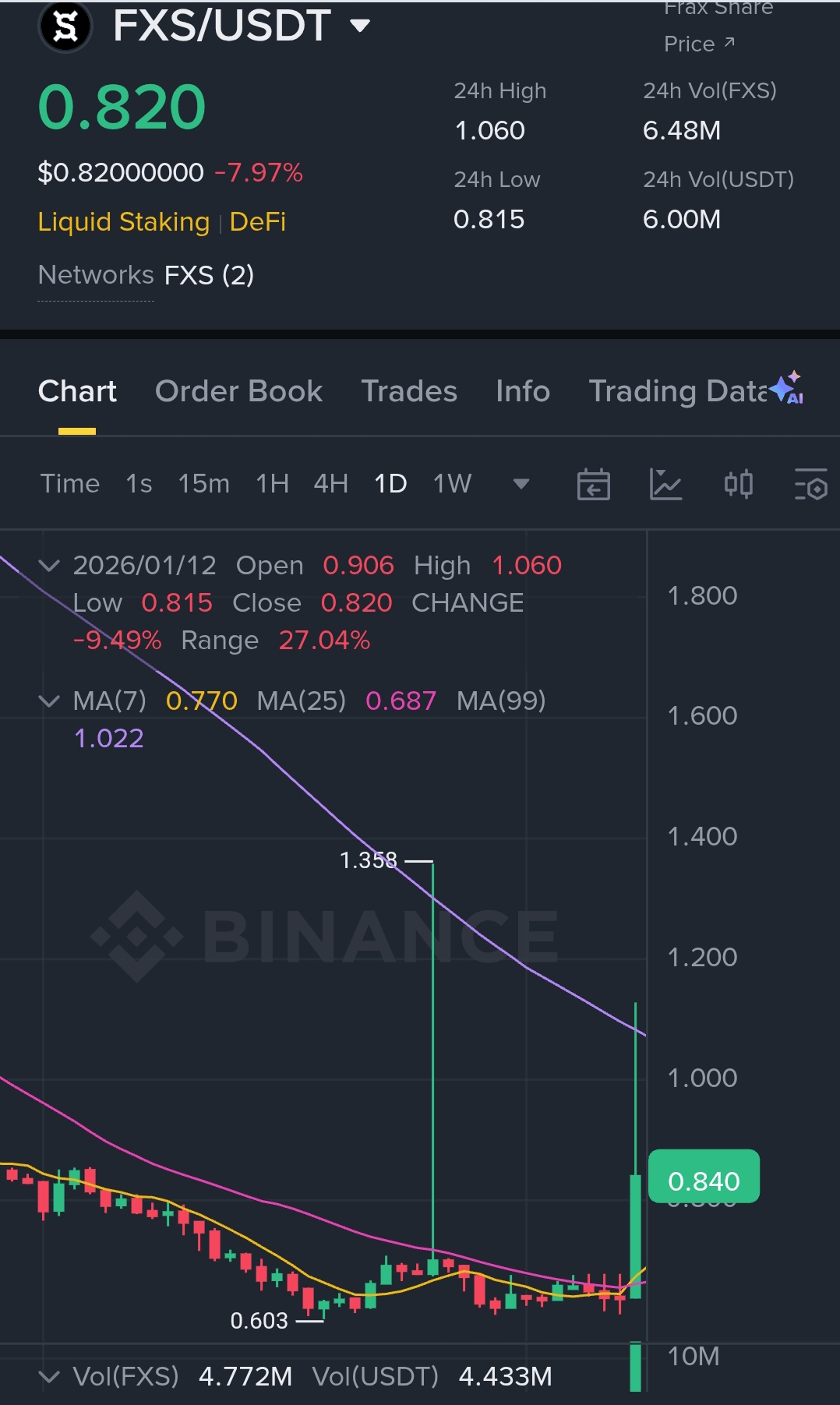The width and height of the screenshot is (840, 1405).
Task: Open the chart settings icon
Action: click(x=810, y=485)
